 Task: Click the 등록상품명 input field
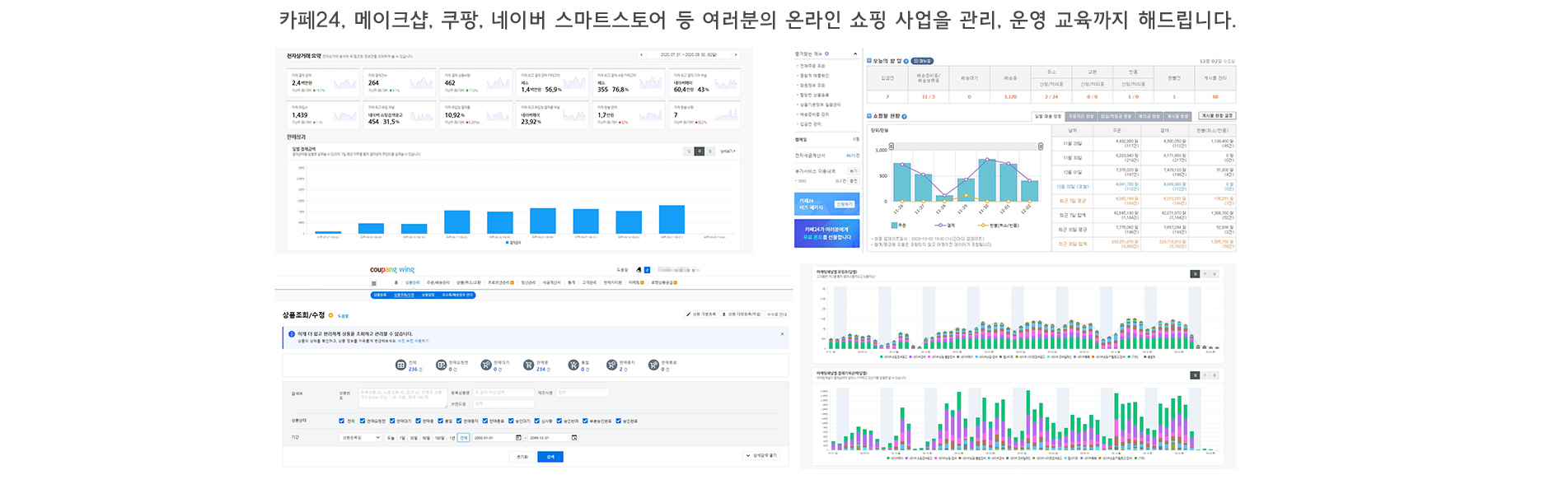[x=503, y=393]
